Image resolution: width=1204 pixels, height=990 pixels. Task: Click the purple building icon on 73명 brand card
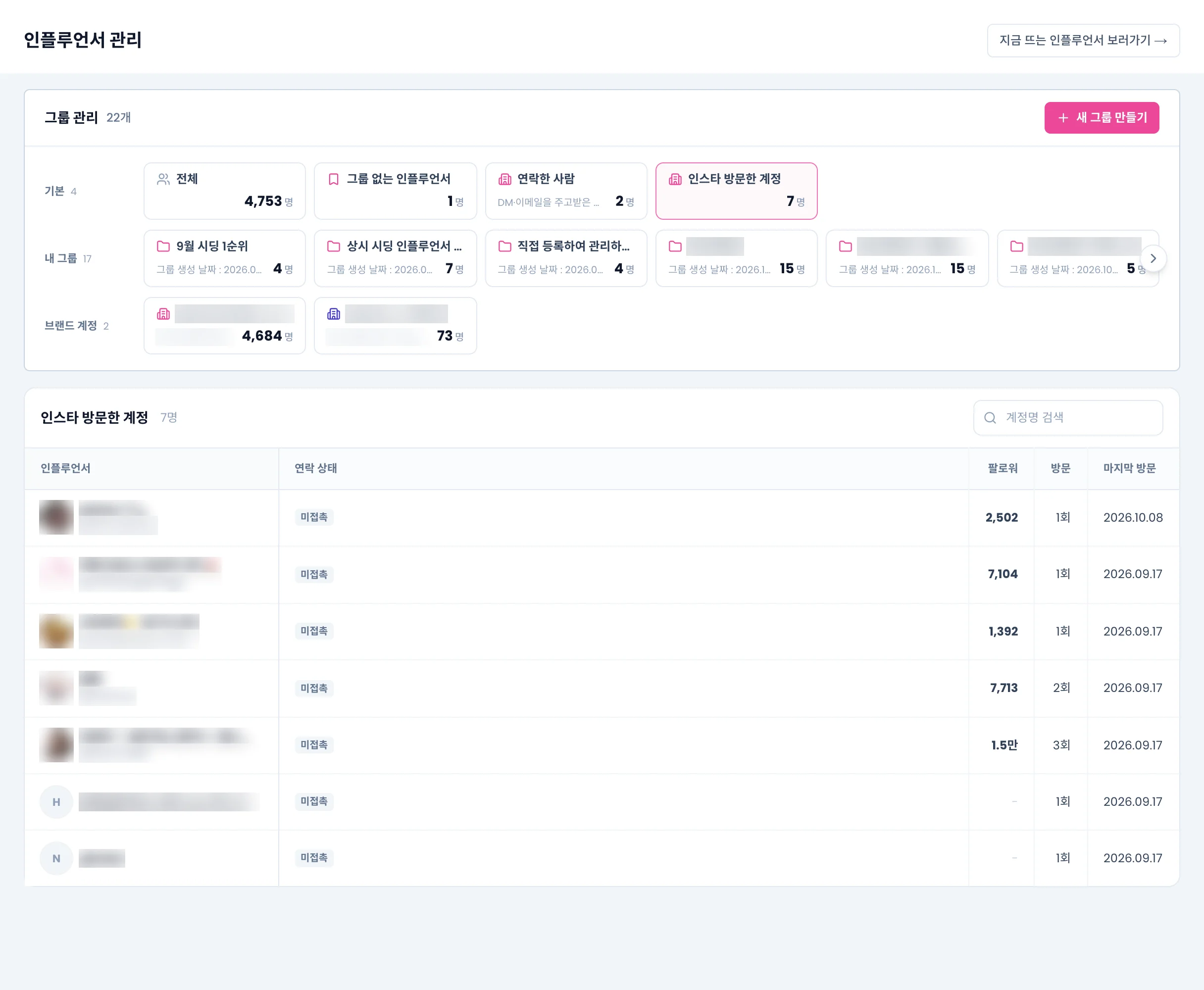coord(334,314)
